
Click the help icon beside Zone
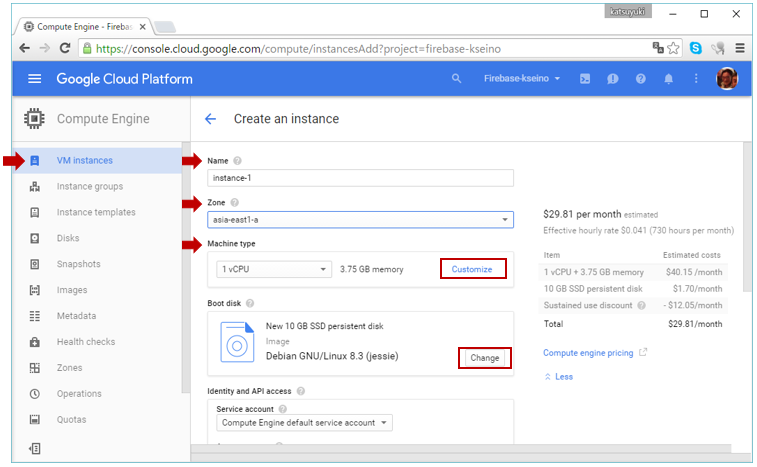pos(235,202)
